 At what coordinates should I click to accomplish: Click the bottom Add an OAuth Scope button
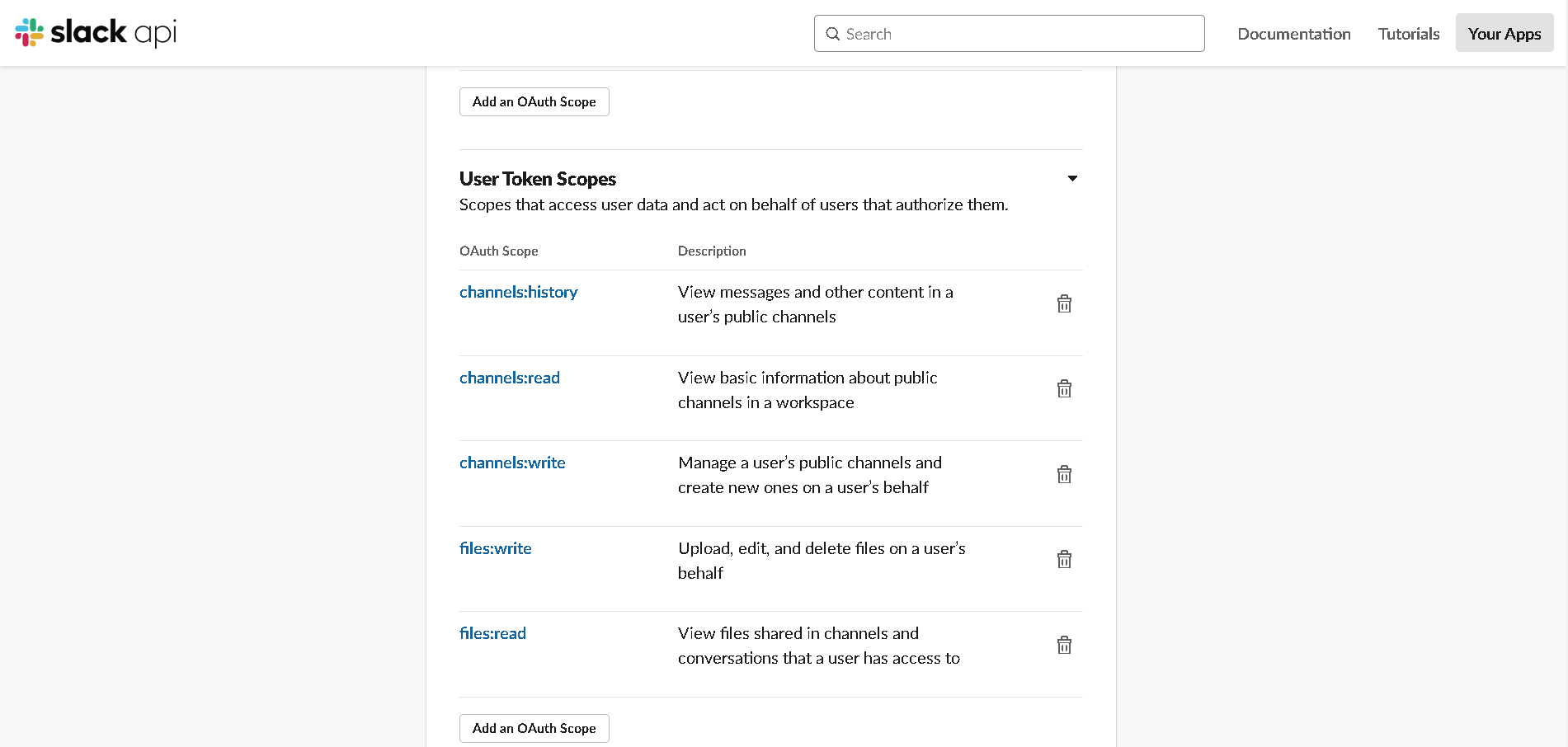534,728
